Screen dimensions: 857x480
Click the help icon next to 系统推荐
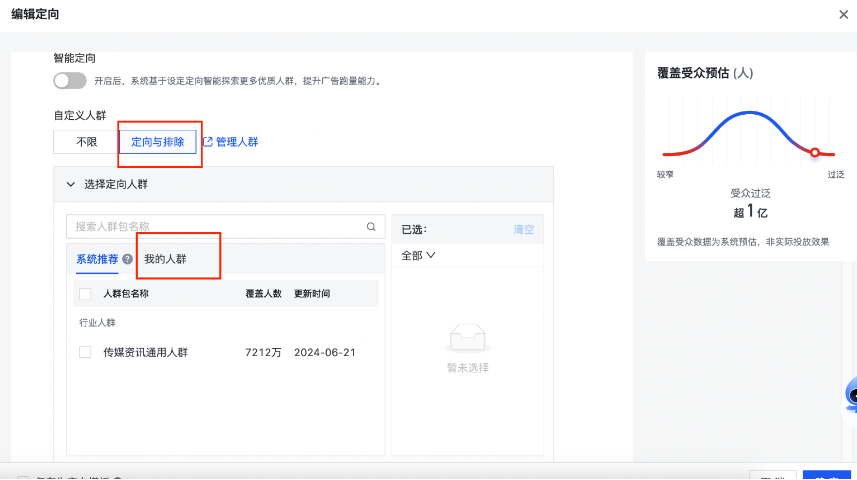[x=127, y=259]
